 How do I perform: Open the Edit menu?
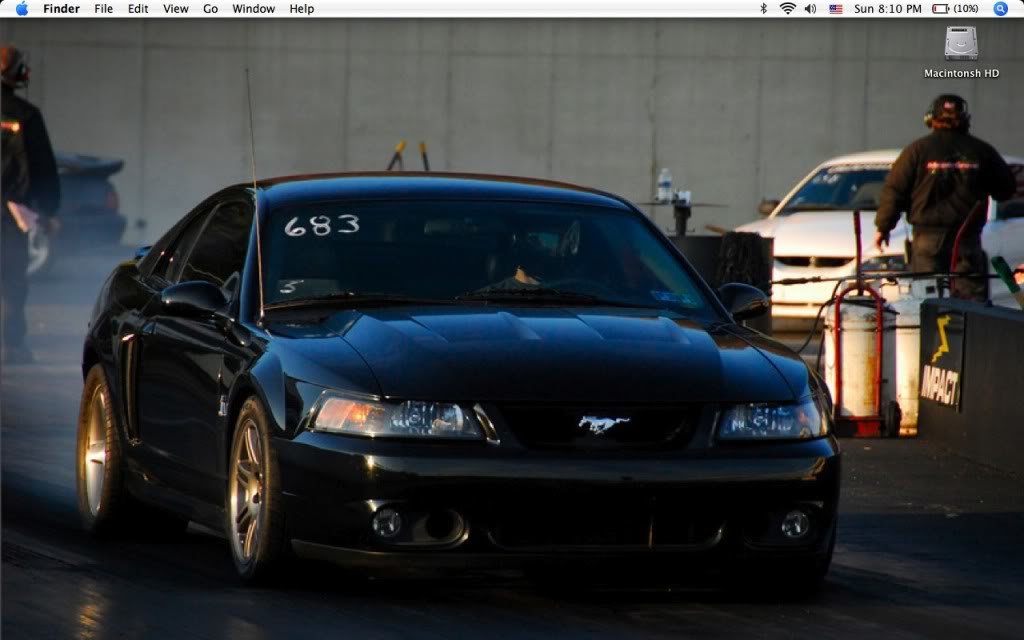click(x=138, y=8)
